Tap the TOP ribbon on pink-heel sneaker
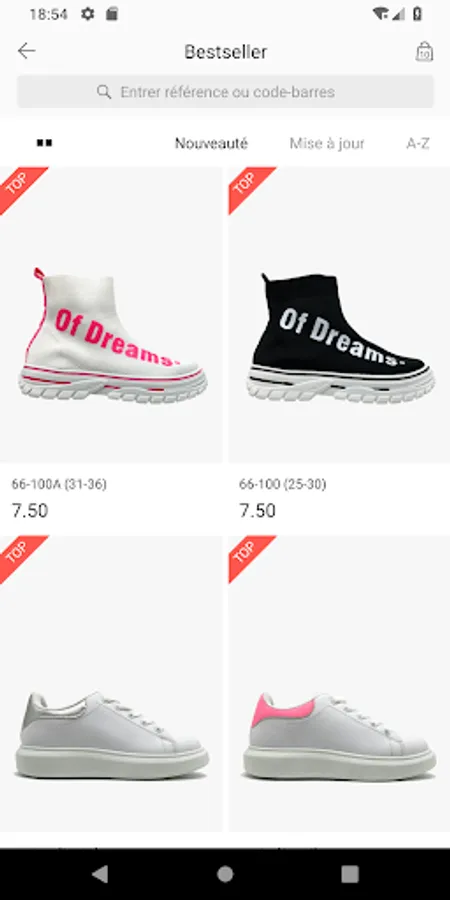 coord(249,556)
